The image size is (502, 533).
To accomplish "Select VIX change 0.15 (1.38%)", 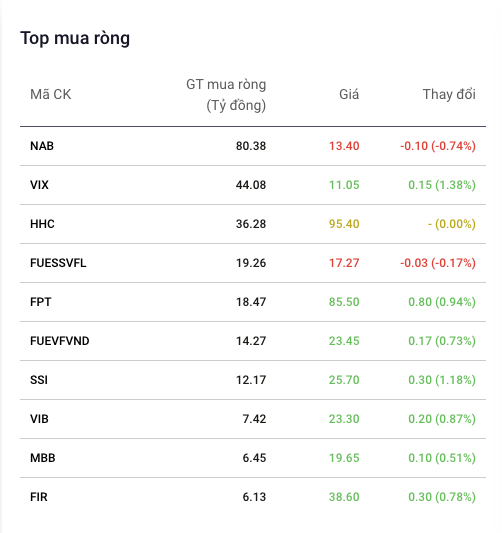I will 442,185.
